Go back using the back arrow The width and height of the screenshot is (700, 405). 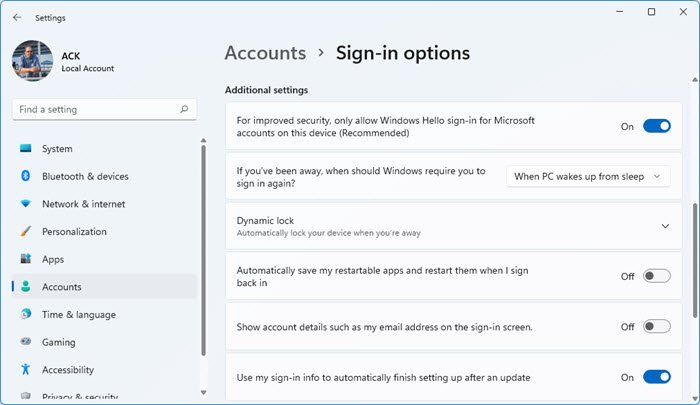[17, 17]
